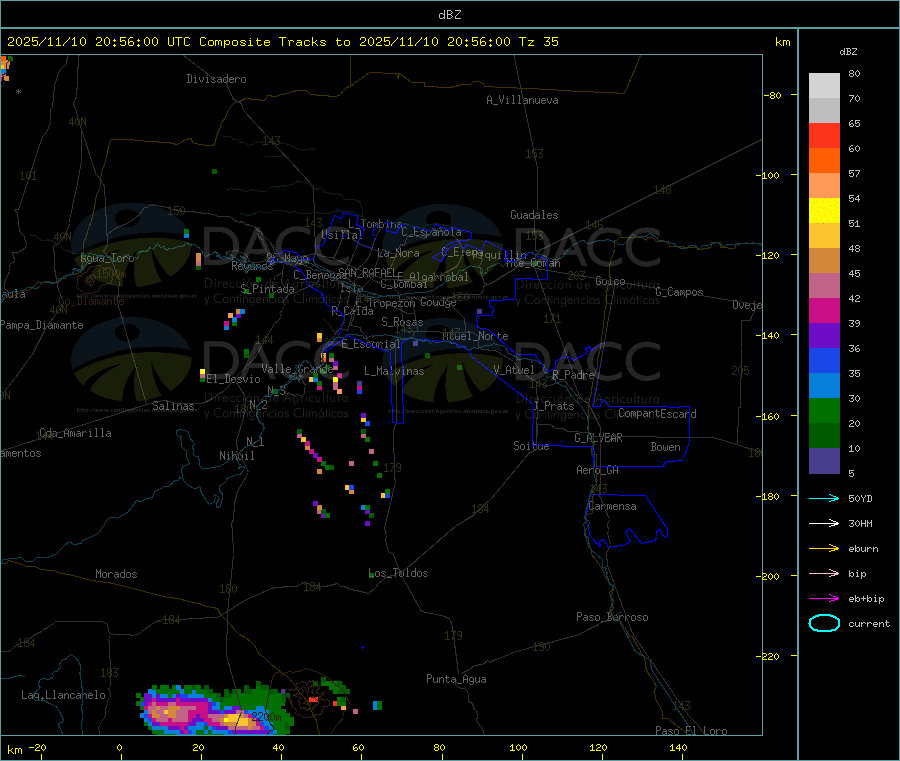Click the R_Padre place label
900x761 pixels.
pos(573,375)
